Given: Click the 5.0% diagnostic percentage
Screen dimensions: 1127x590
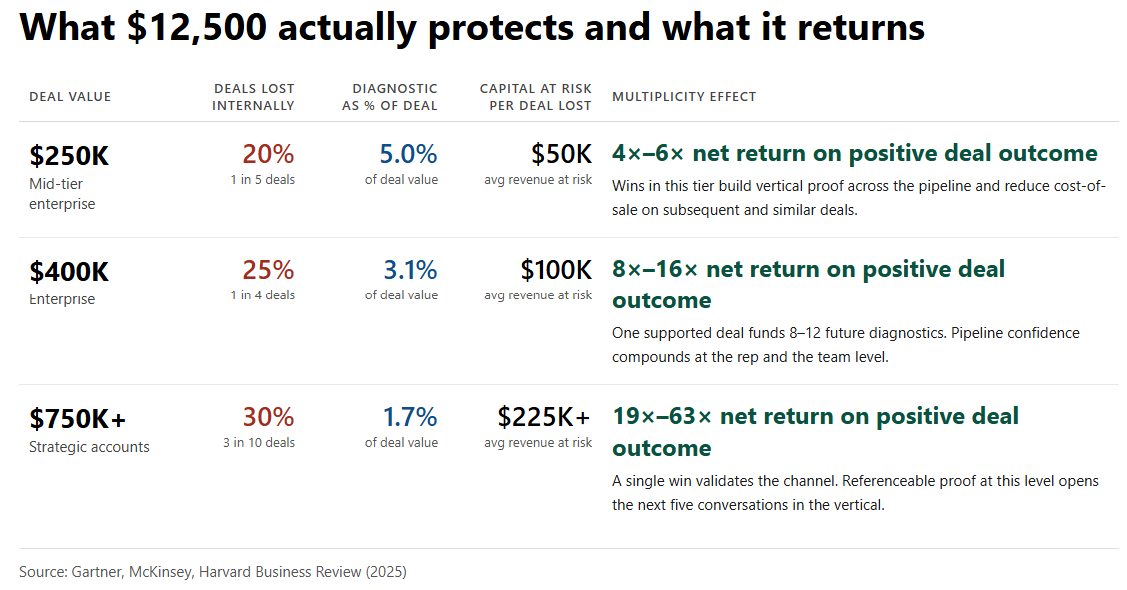Looking at the screenshot, I should tap(408, 154).
